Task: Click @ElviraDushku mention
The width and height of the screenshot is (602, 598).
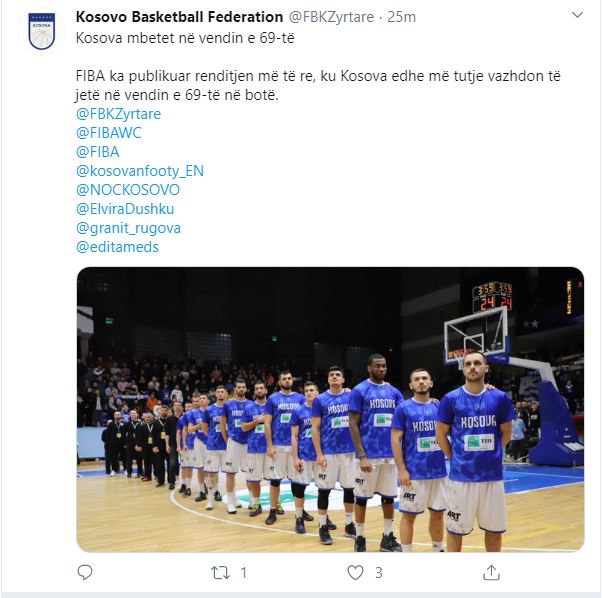Action: [125, 209]
